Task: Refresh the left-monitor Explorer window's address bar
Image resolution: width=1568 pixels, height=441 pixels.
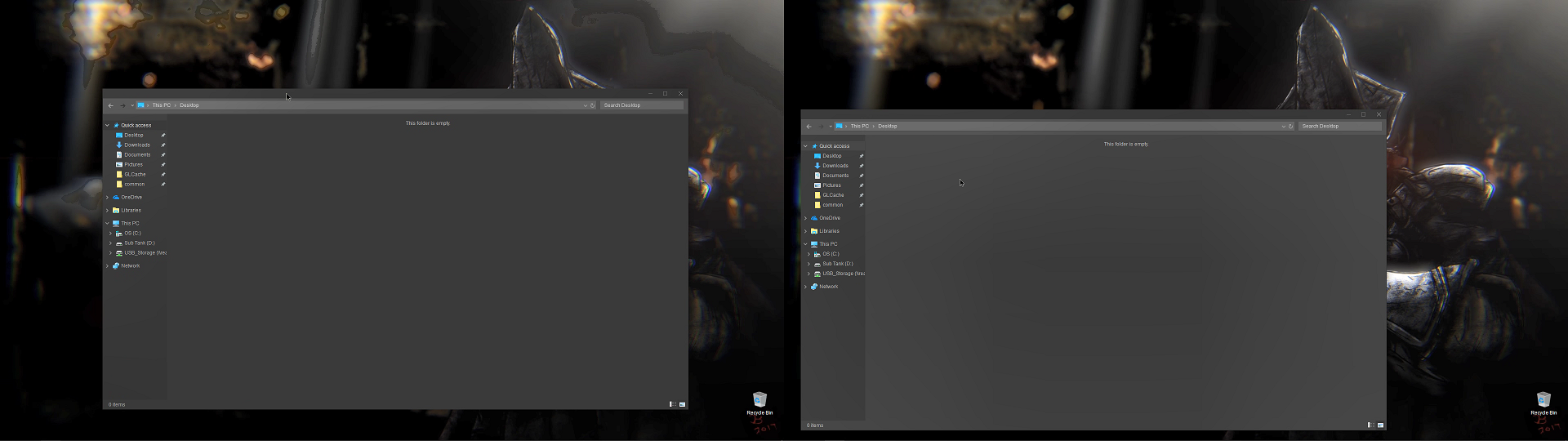Action: pos(593,105)
